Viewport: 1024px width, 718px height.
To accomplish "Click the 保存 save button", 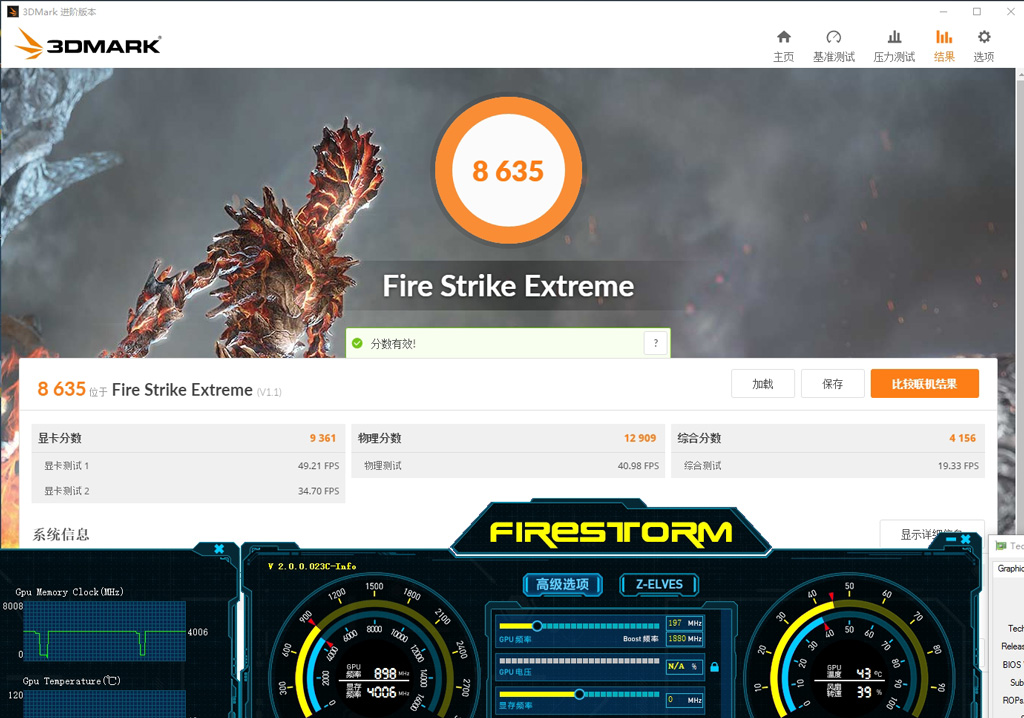I will click(833, 383).
